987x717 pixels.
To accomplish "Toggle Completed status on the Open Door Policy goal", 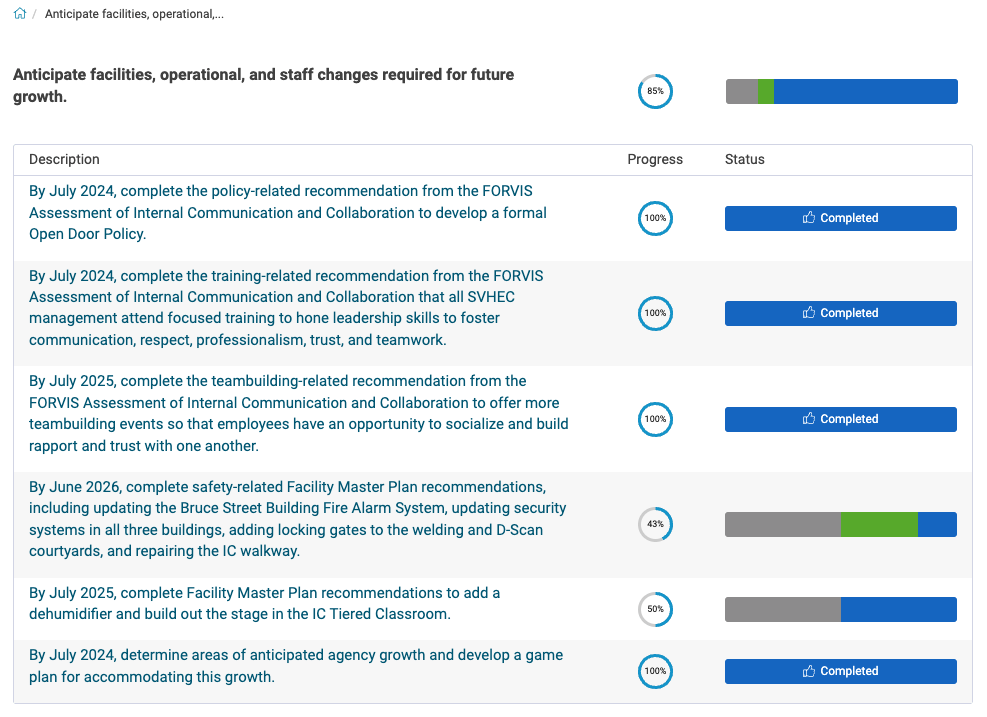I will (x=840, y=218).
